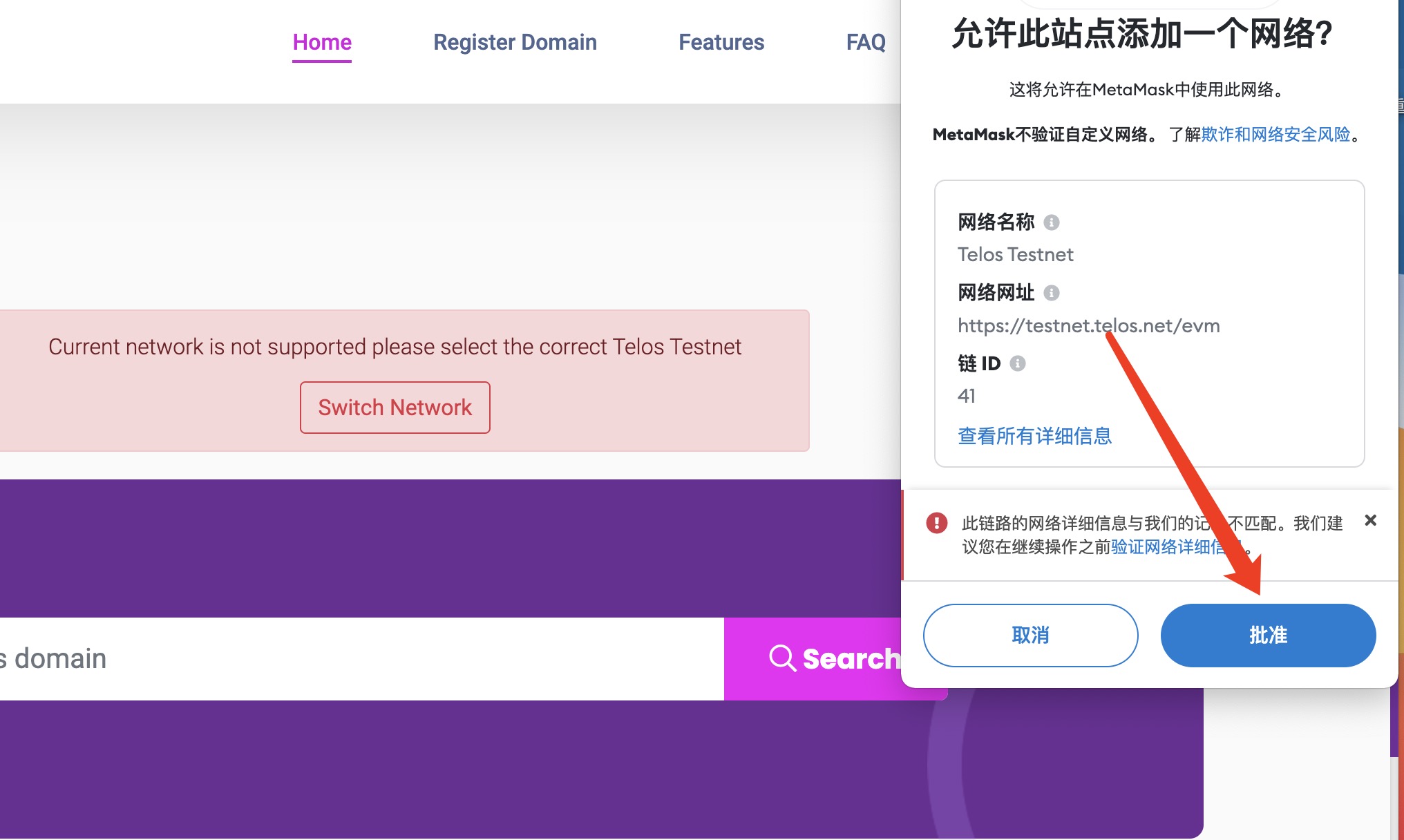Open the Features nav item
The height and width of the screenshot is (840, 1404).
click(721, 42)
